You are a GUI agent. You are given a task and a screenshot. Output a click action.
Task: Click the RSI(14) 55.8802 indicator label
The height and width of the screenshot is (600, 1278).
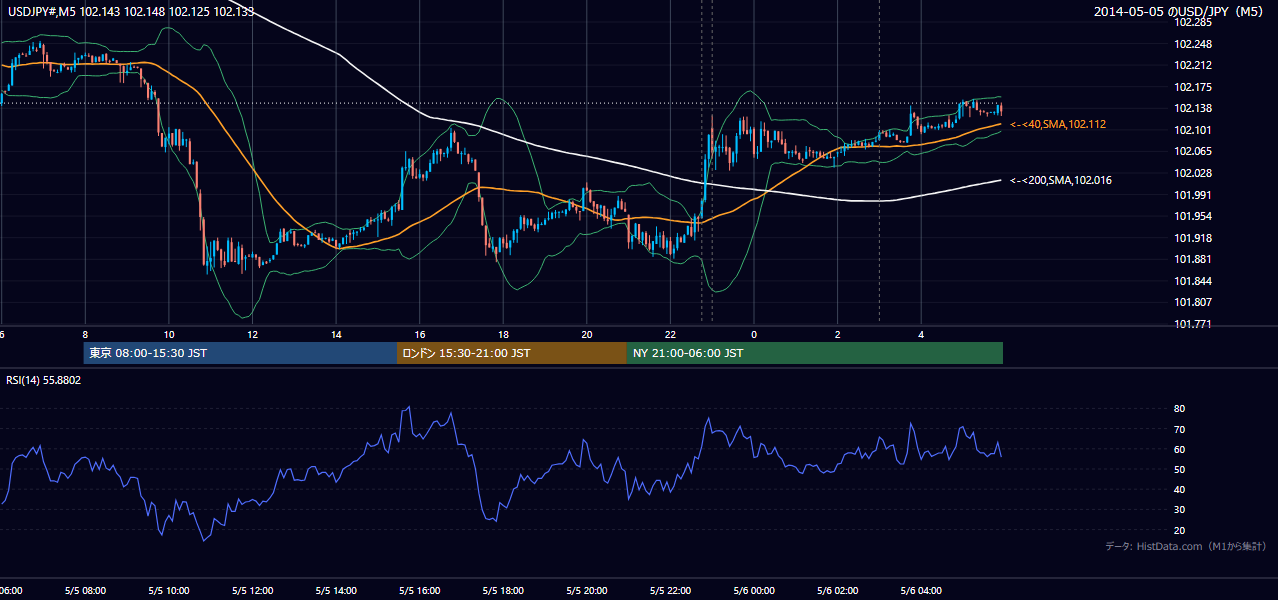tap(44, 380)
